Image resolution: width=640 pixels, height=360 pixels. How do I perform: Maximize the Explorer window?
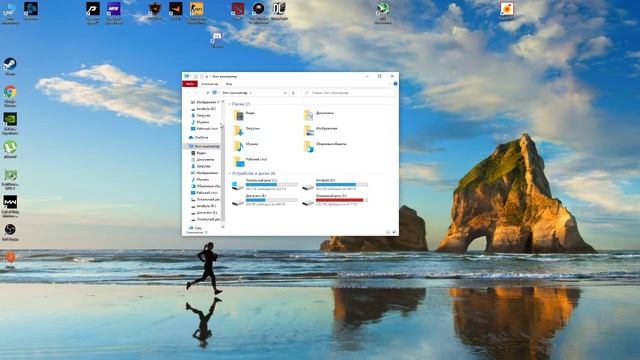[380, 76]
